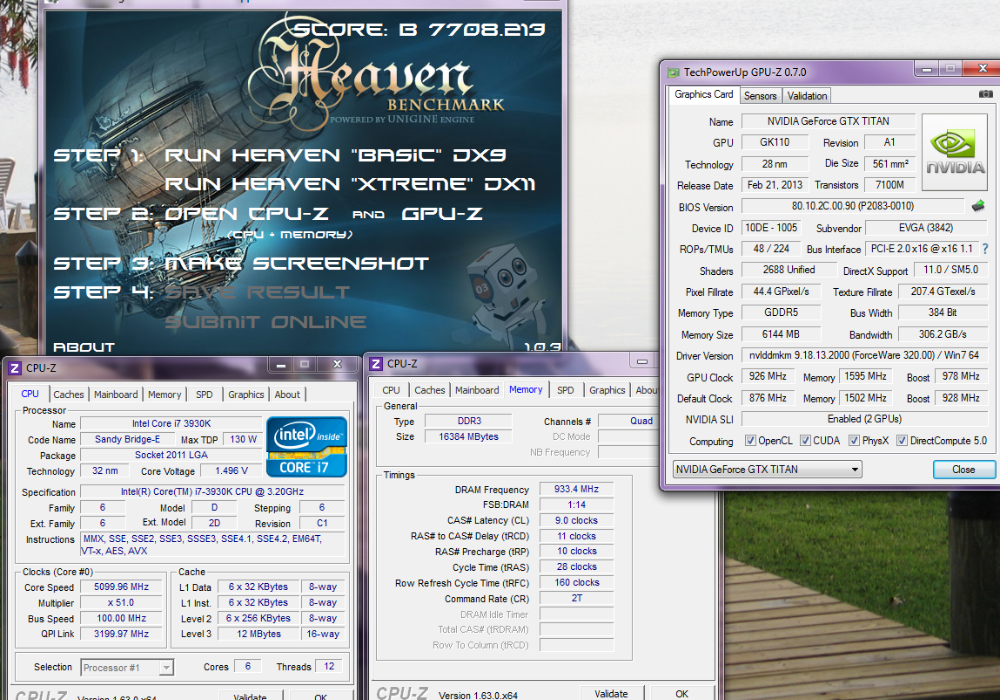The width and height of the screenshot is (1000, 700).
Task: Select Memory tab in right CPU-Z window
Action: pyautogui.click(x=526, y=390)
